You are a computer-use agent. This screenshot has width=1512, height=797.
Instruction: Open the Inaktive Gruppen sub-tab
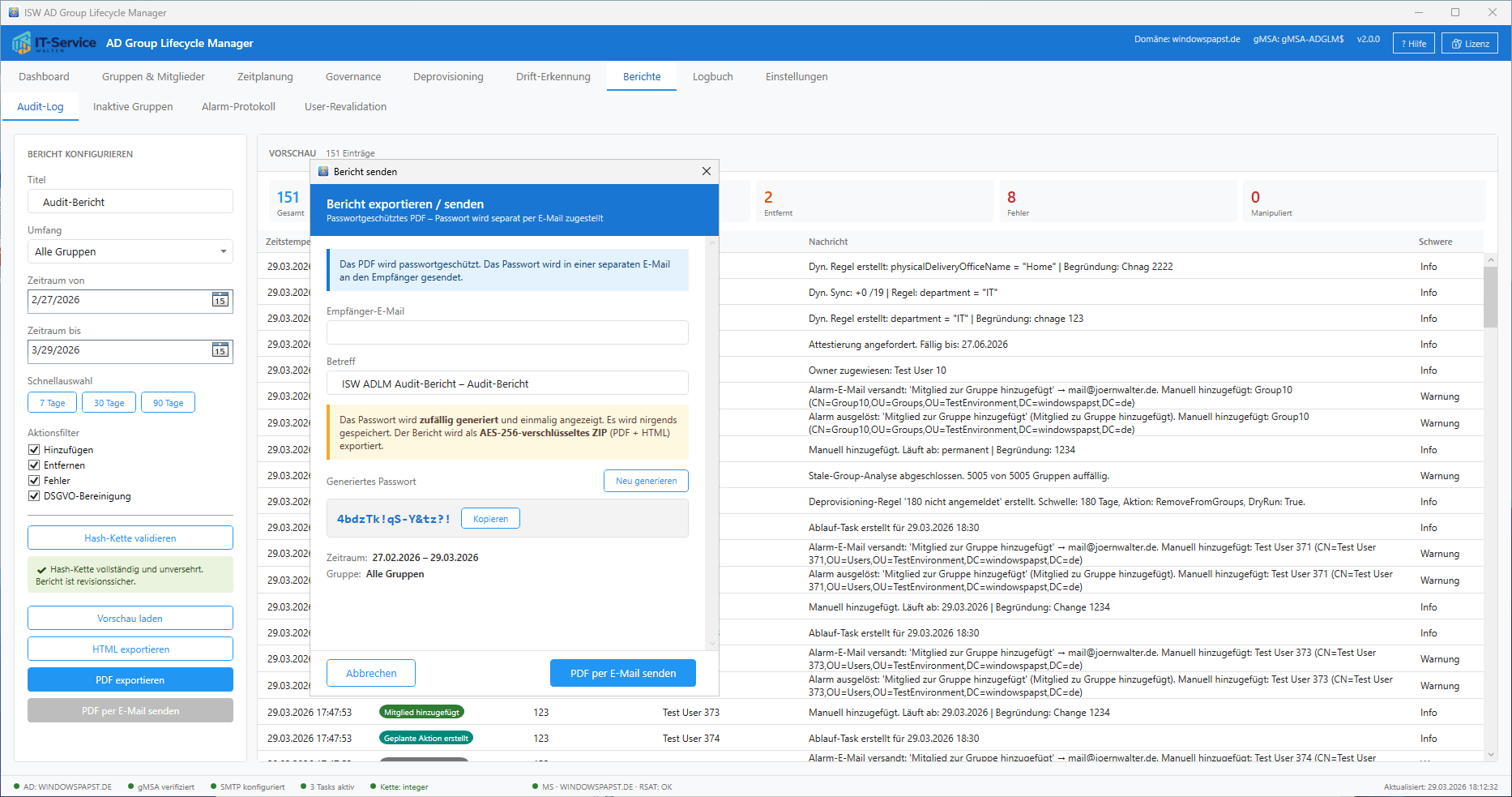133,107
